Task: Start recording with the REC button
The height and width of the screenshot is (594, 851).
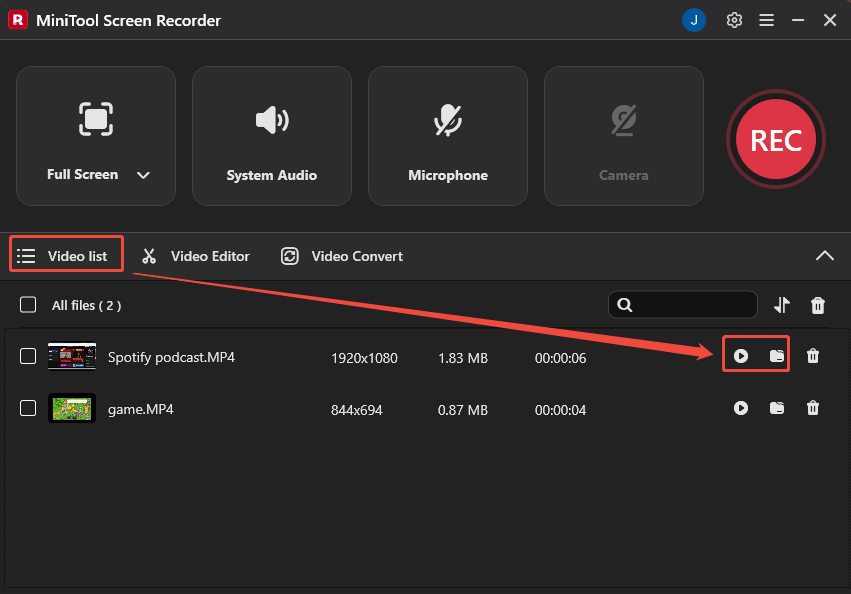Action: [776, 140]
